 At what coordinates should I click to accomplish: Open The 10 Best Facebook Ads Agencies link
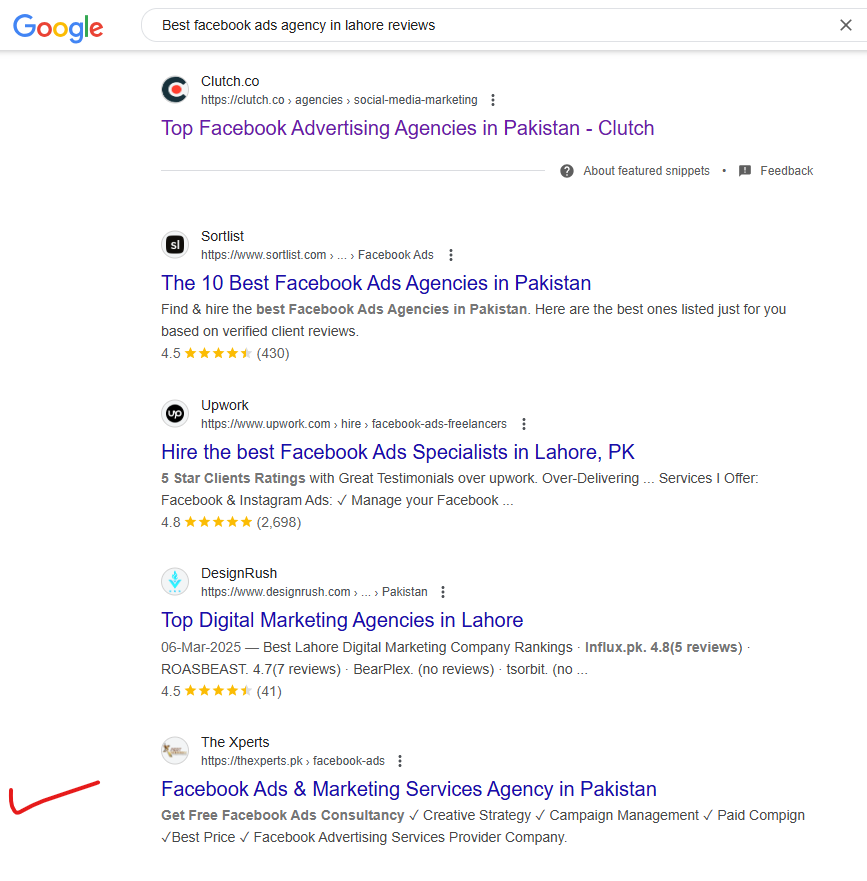click(376, 283)
